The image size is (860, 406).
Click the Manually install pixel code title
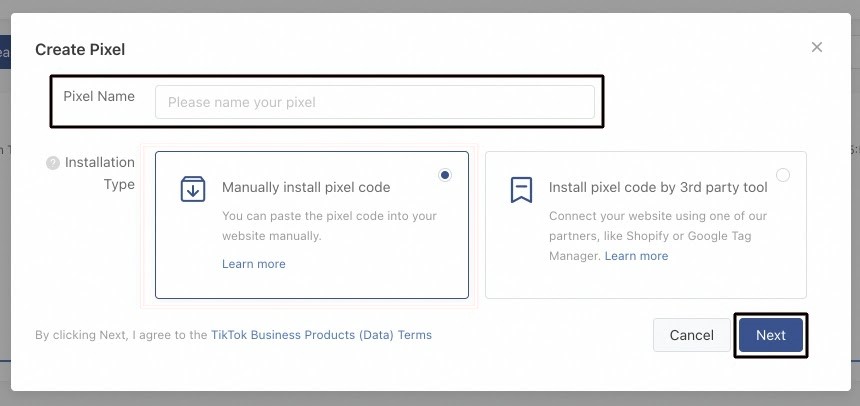click(306, 187)
